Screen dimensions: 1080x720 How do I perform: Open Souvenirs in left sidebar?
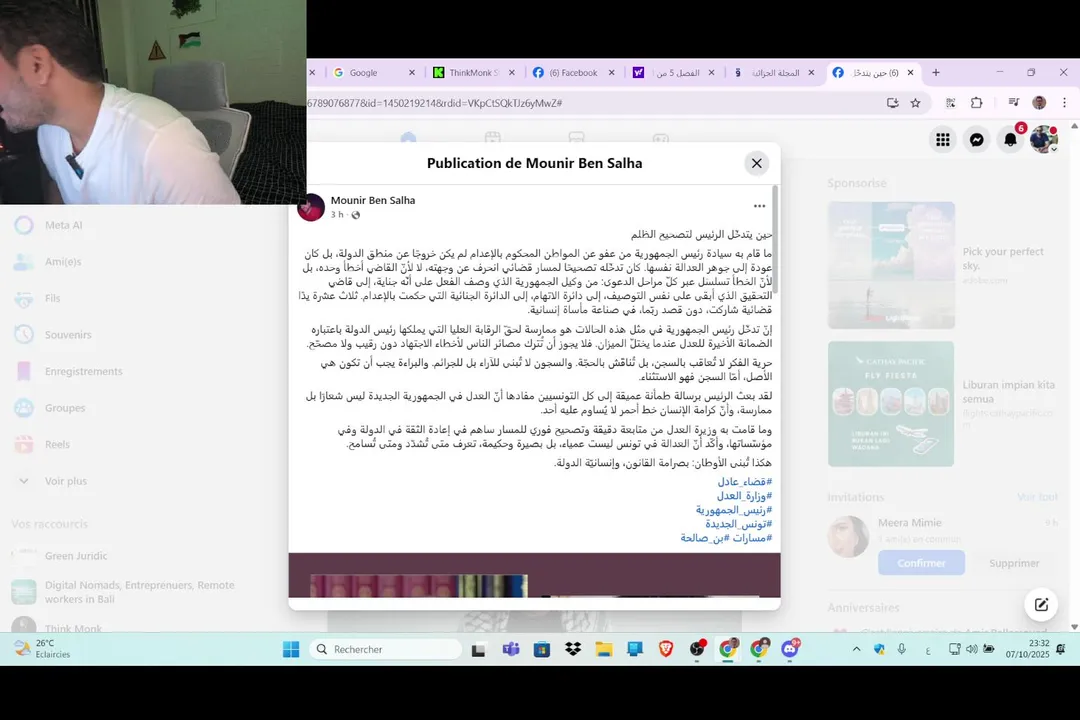point(68,335)
